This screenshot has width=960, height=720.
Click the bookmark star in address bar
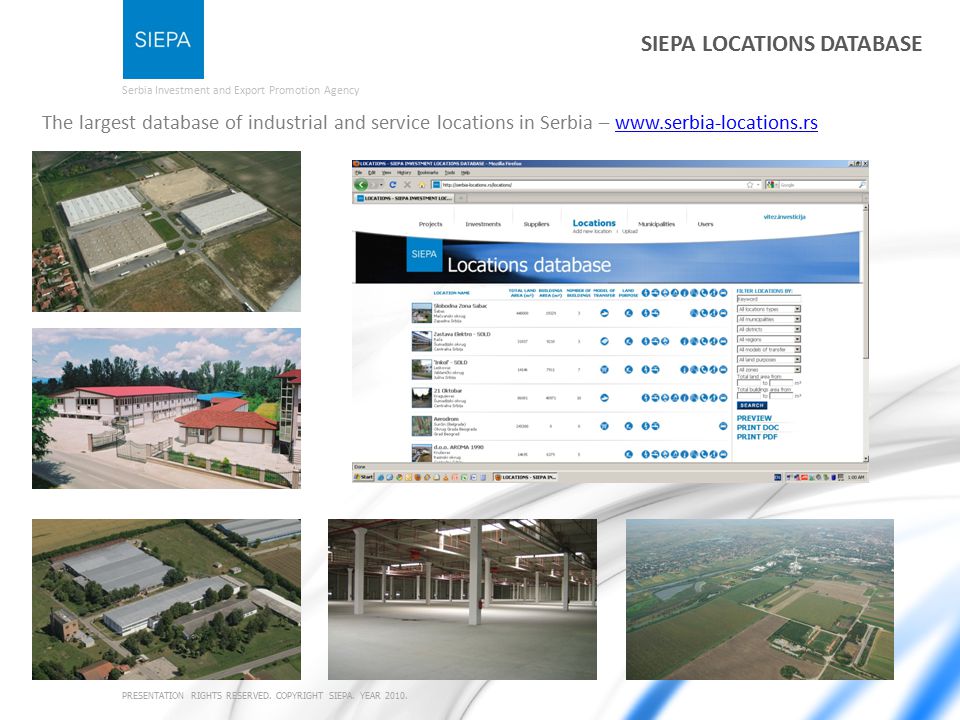click(749, 184)
